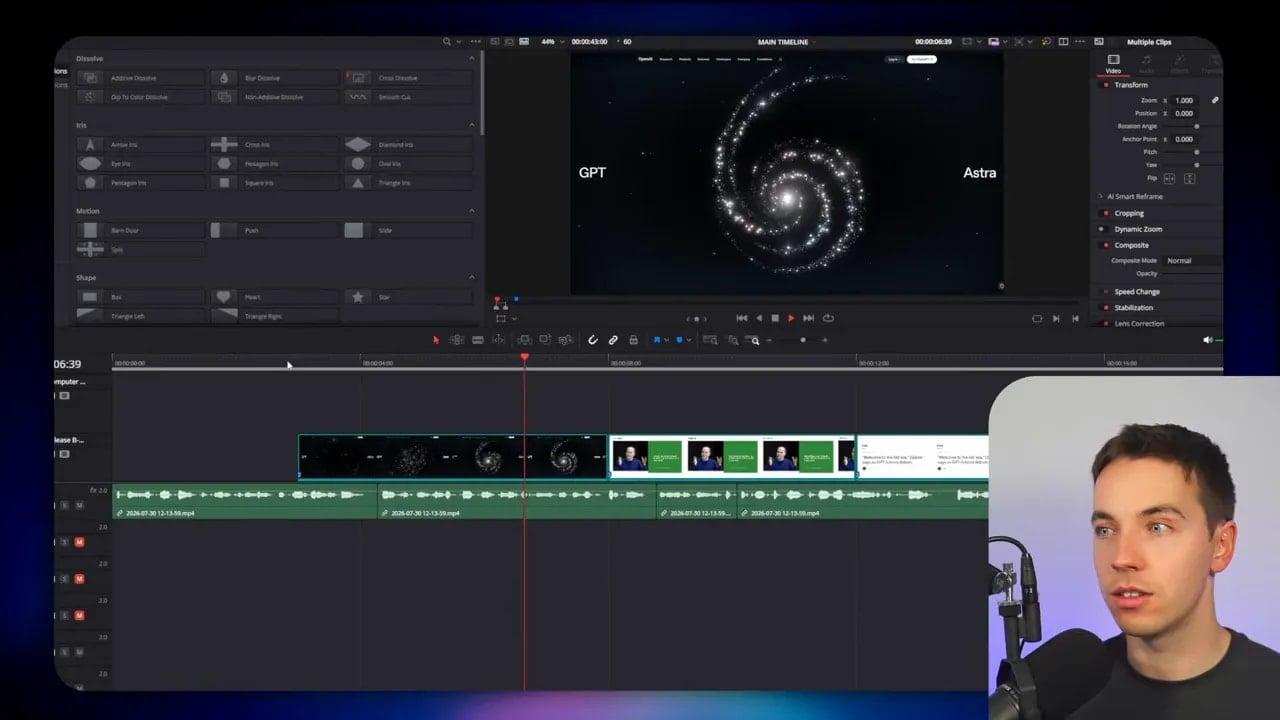Screen dimensions: 1280x720
Task: Click the link icon beside Zoom value
Action: tap(1215, 100)
